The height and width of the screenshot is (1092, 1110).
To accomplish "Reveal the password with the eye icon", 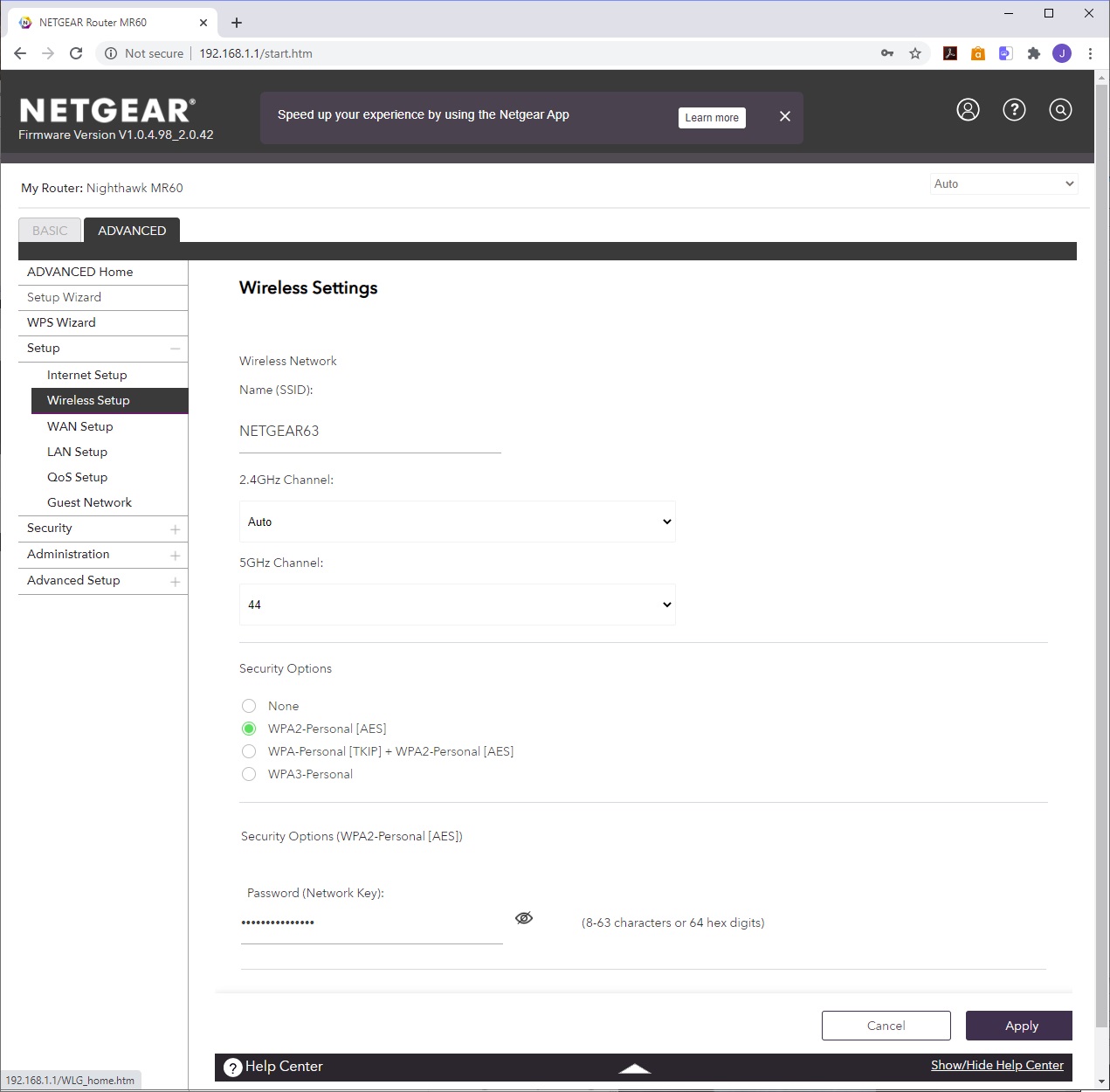I will pyautogui.click(x=524, y=918).
